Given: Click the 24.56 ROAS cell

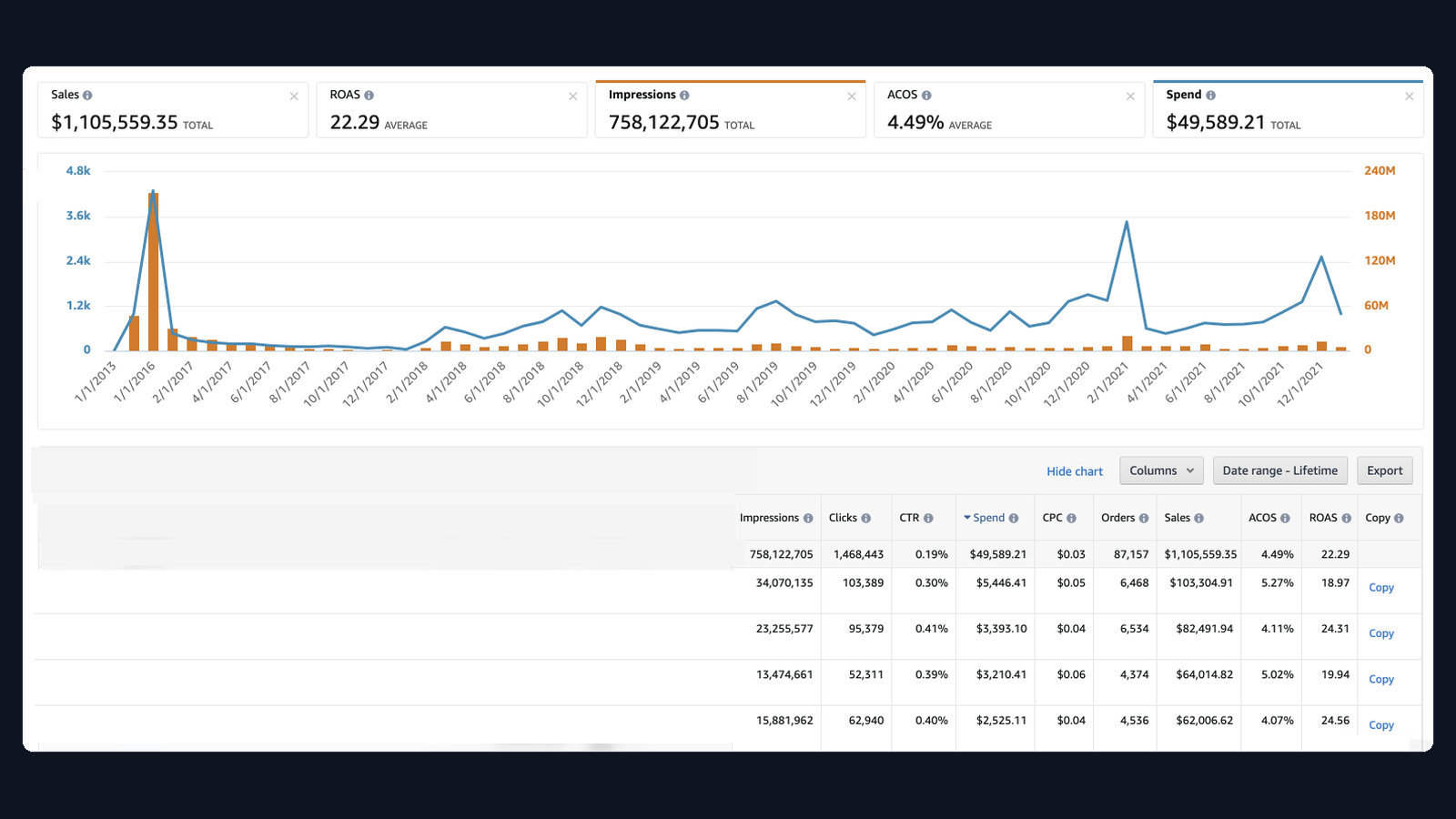Looking at the screenshot, I should point(1335,721).
